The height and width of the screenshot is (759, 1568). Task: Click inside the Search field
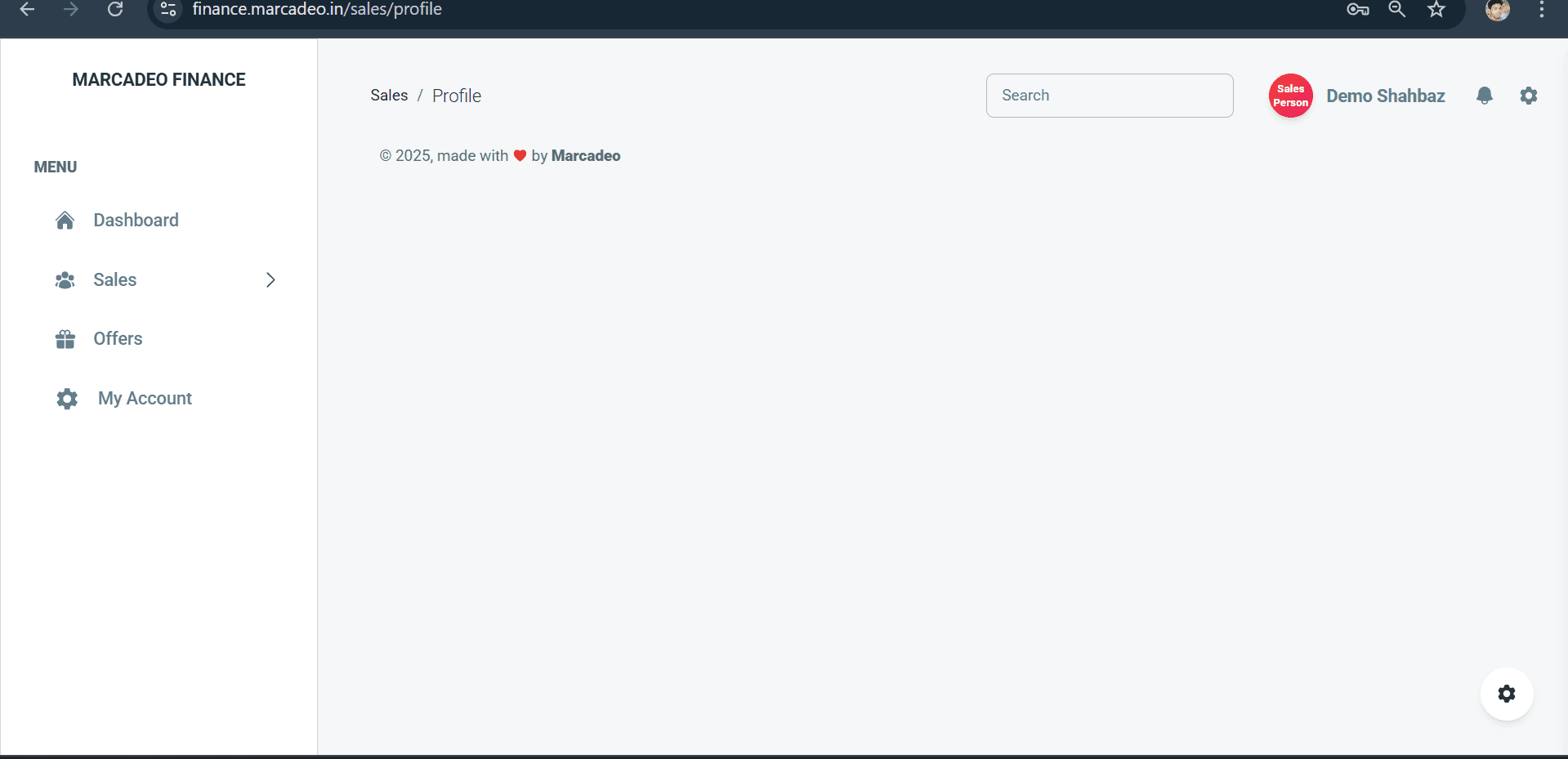pyautogui.click(x=1109, y=95)
